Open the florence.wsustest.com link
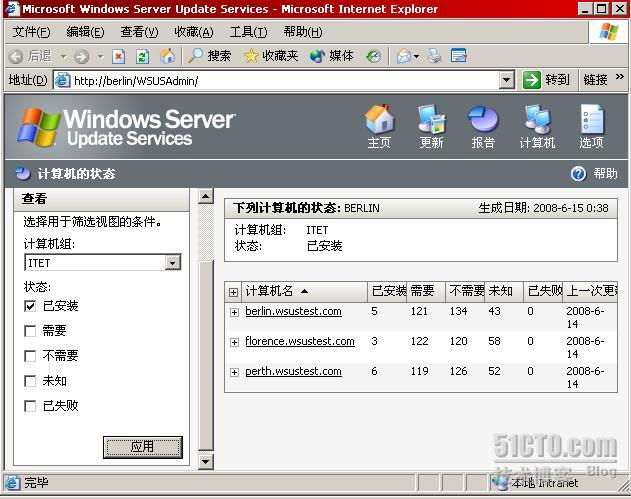The image size is (631, 499). 300,342
